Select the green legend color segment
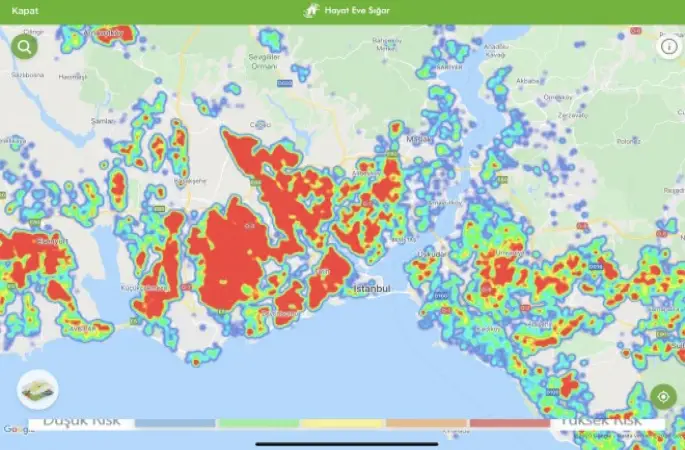The height and width of the screenshot is (450, 685). click(258, 423)
